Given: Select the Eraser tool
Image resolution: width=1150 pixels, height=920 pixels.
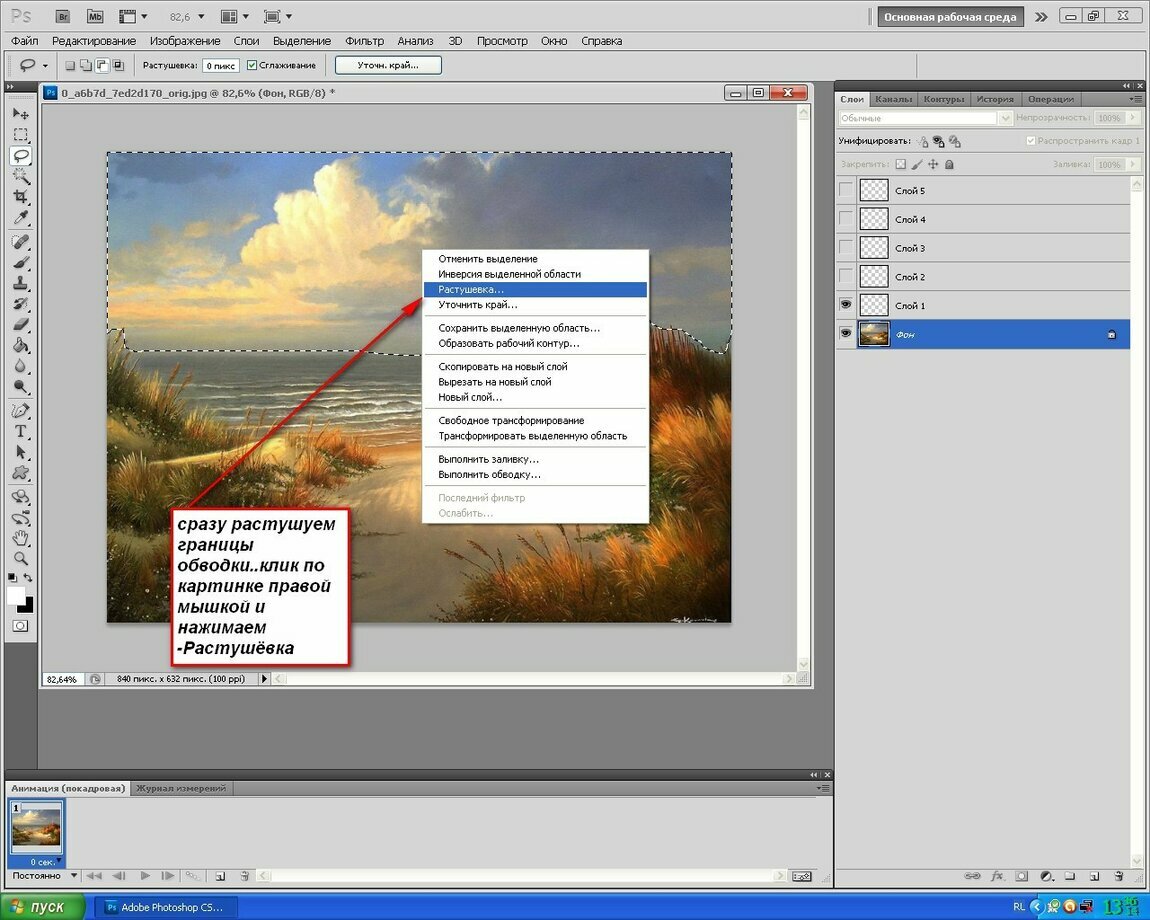Looking at the screenshot, I should coord(21,324).
